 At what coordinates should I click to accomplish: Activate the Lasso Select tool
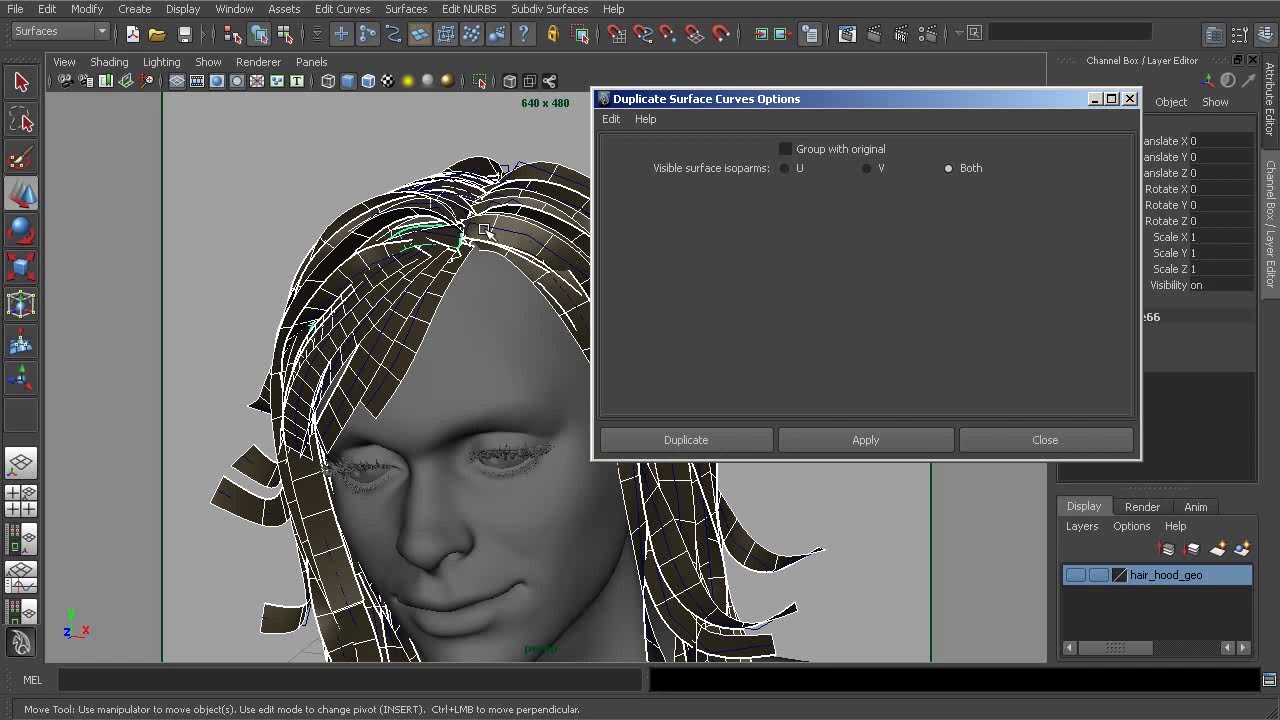point(21,121)
